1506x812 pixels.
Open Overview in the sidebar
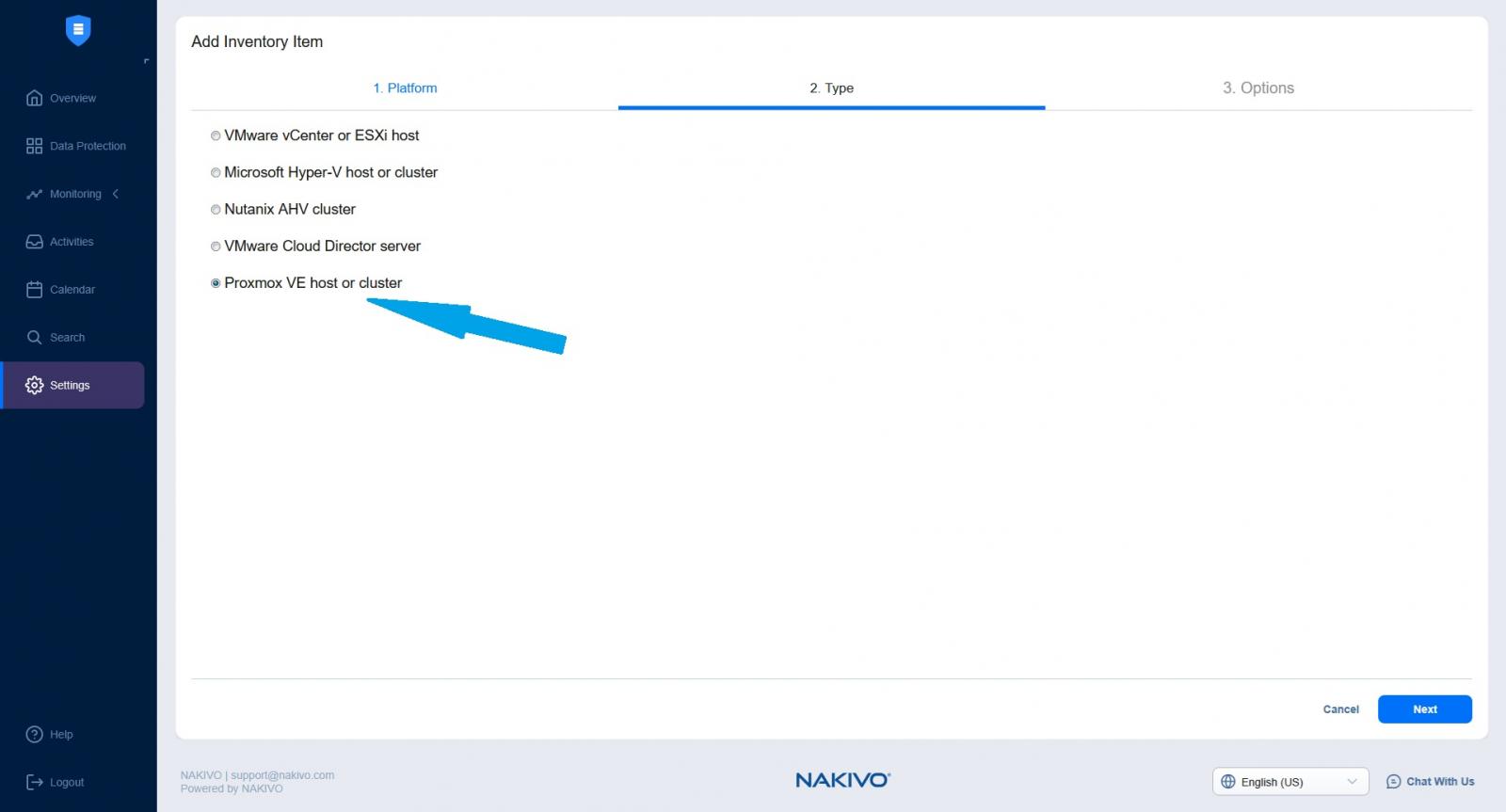pyautogui.click(x=72, y=98)
